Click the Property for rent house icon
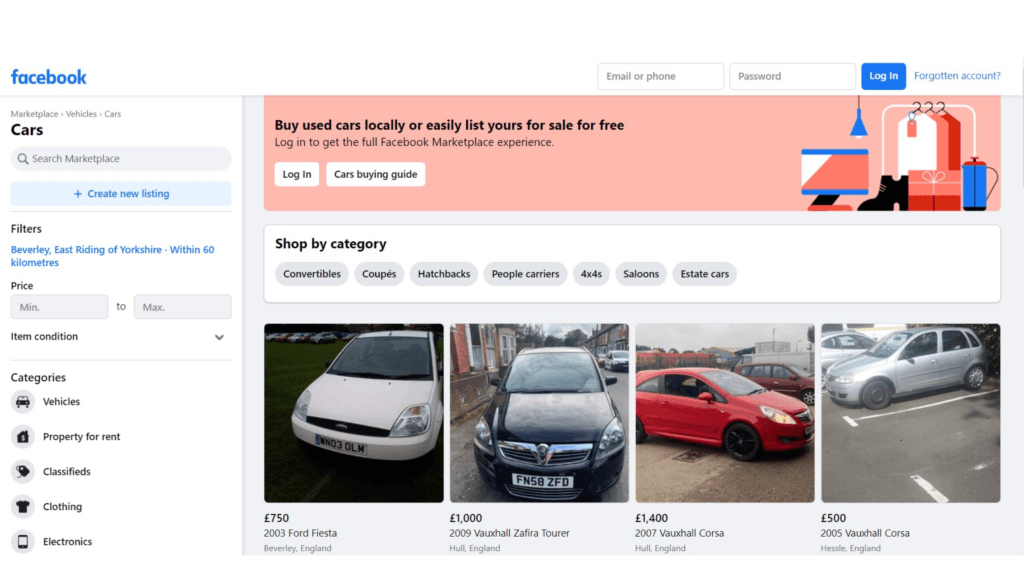Screen dimensions: 1024x576 [23, 436]
